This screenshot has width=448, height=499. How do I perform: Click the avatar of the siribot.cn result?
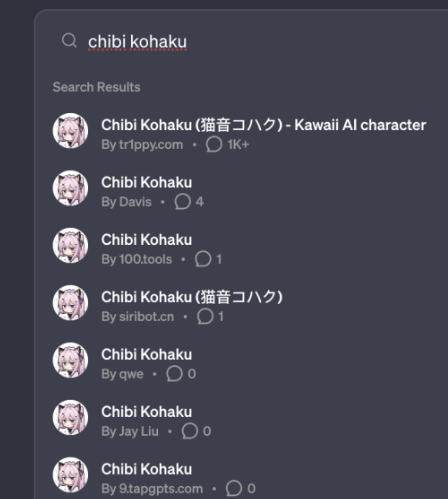[70, 302]
